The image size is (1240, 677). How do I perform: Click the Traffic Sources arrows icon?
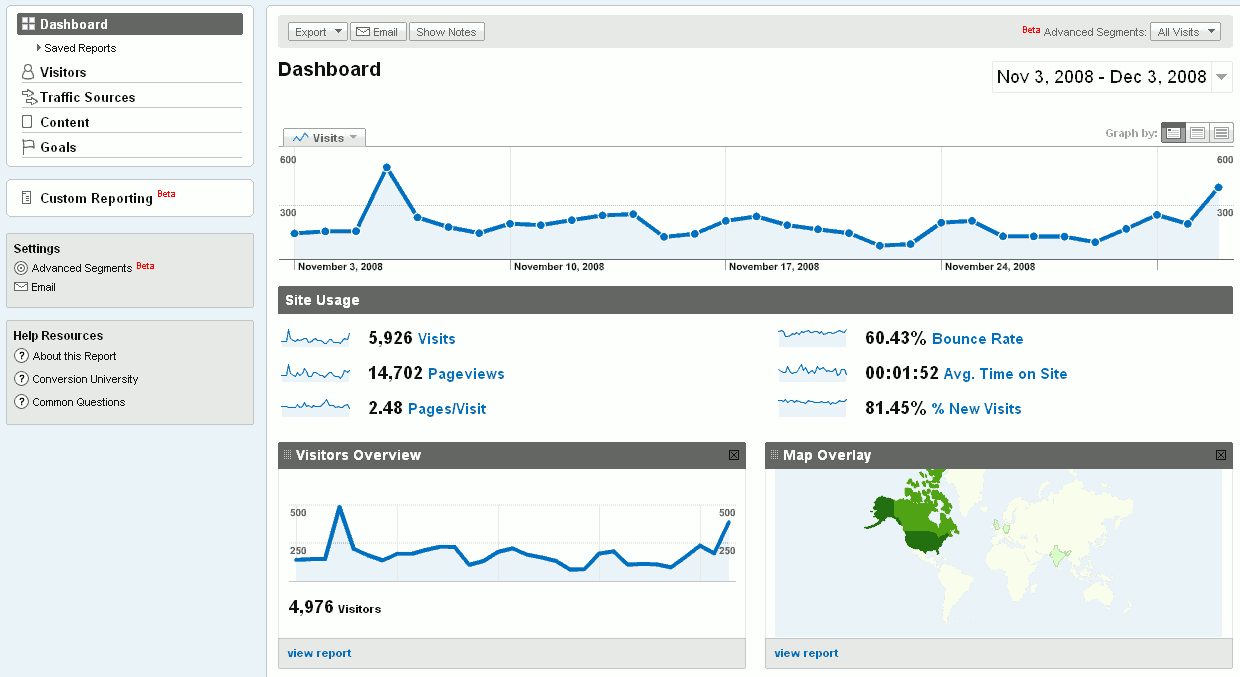[28, 96]
